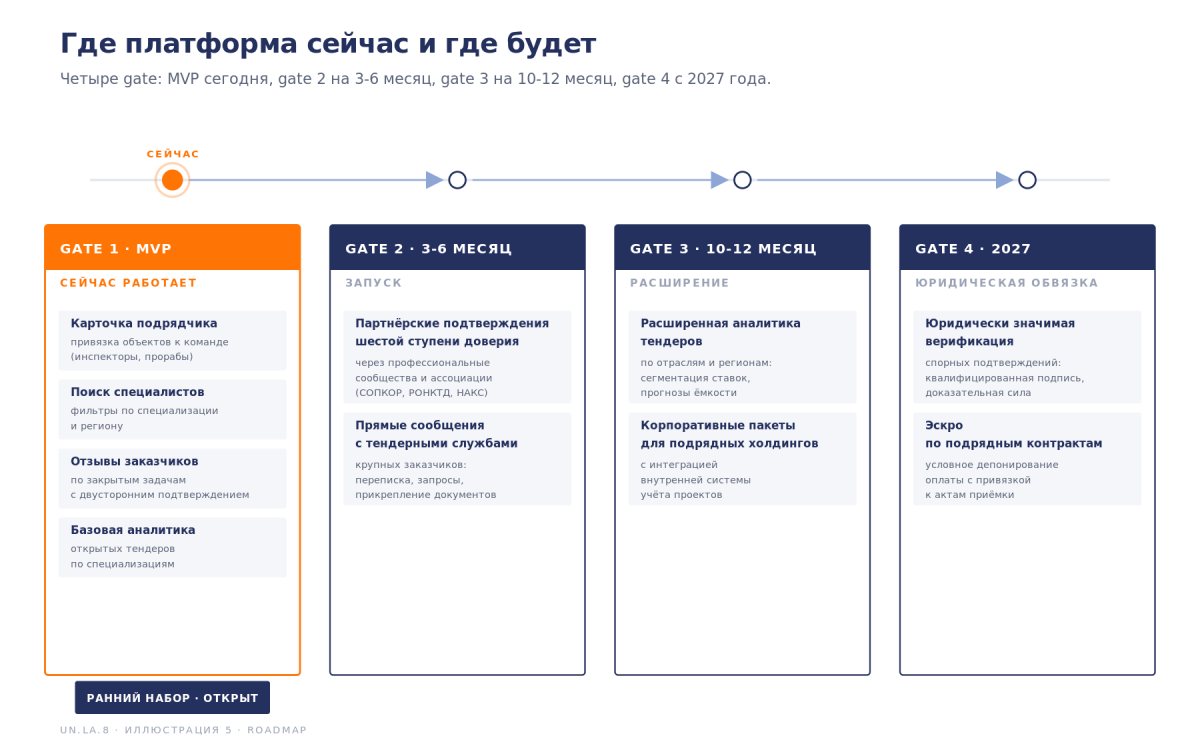Click the arrowhead pointing to Gate 2 marker
This screenshot has height=750, width=1200.
coord(435,180)
